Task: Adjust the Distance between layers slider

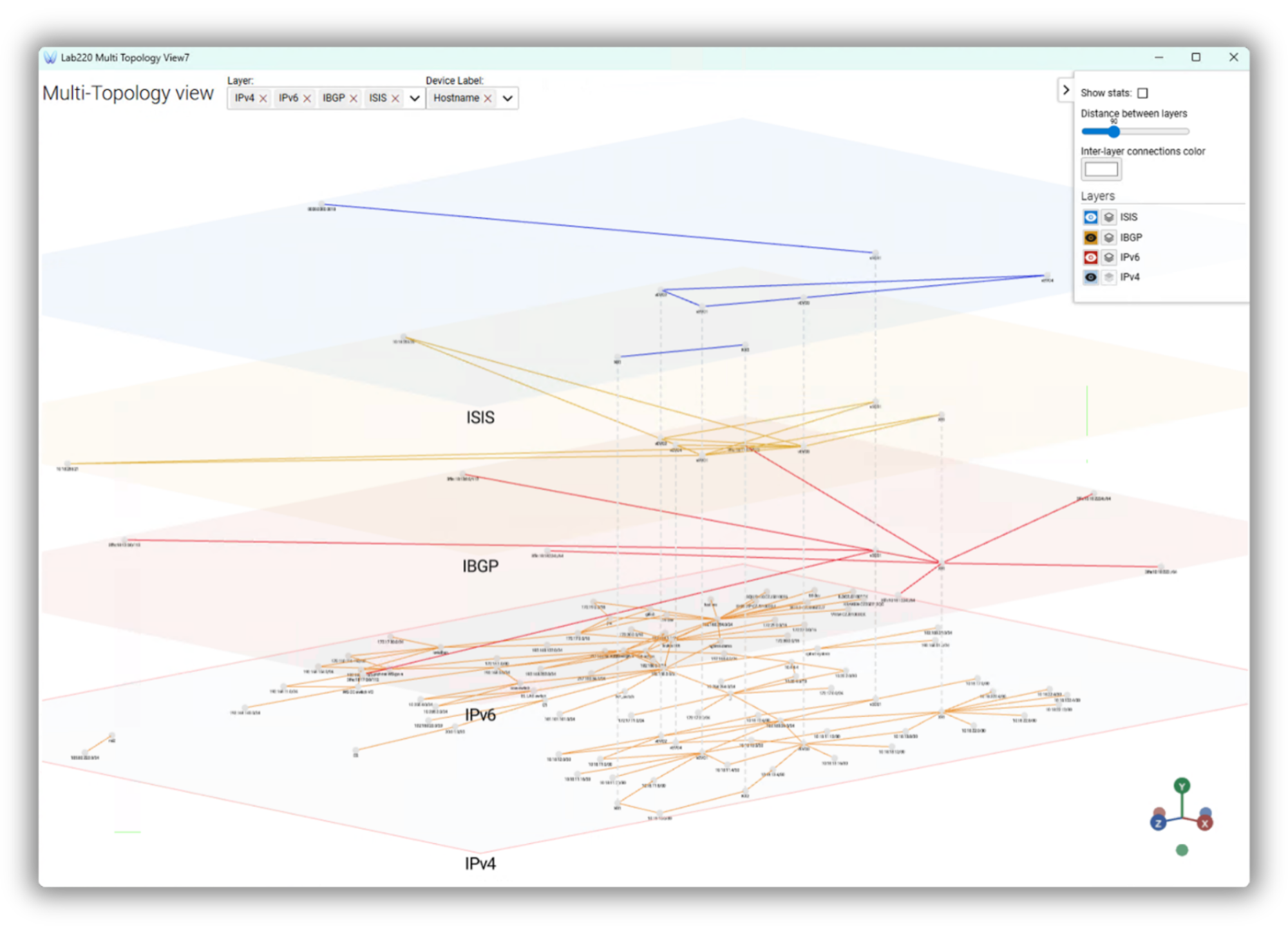Action: click(x=1135, y=131)
